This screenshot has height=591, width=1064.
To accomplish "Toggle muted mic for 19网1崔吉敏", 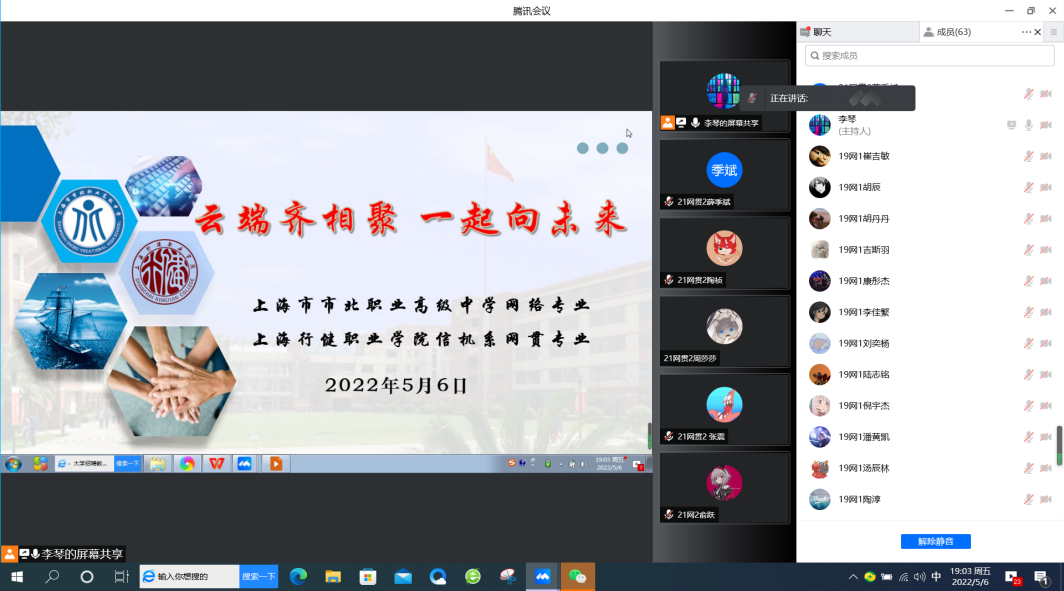I will [x=1028, y=157].
